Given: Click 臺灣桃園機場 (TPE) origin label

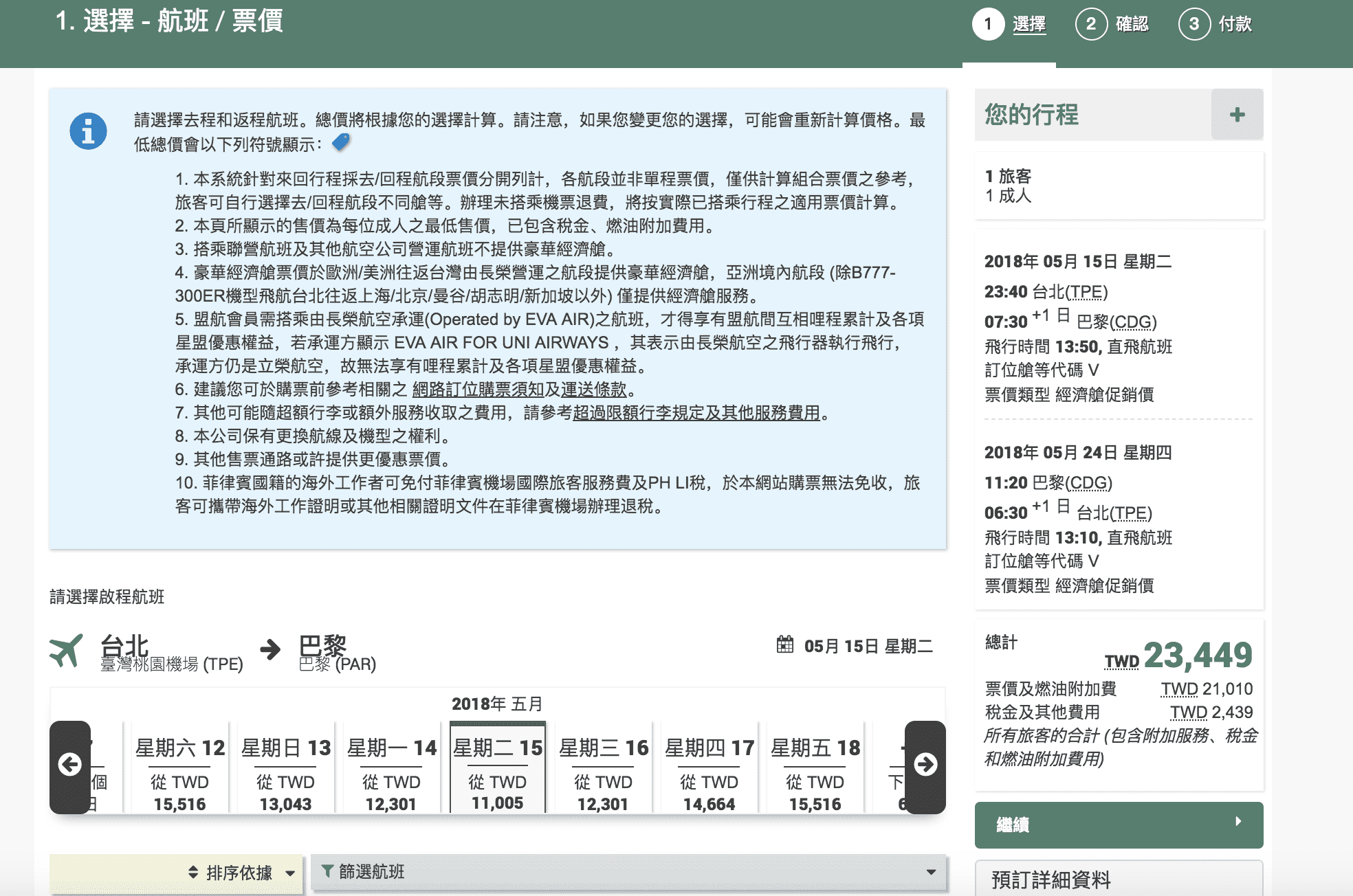Looking at the screenshot, I should click(x=172, y=664).
